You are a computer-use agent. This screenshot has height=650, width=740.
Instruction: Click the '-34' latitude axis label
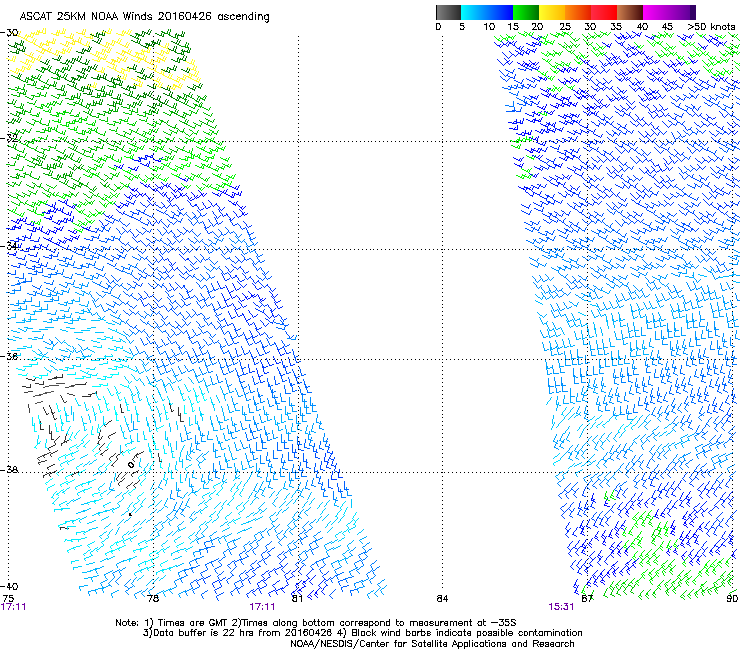click(9, 246)
